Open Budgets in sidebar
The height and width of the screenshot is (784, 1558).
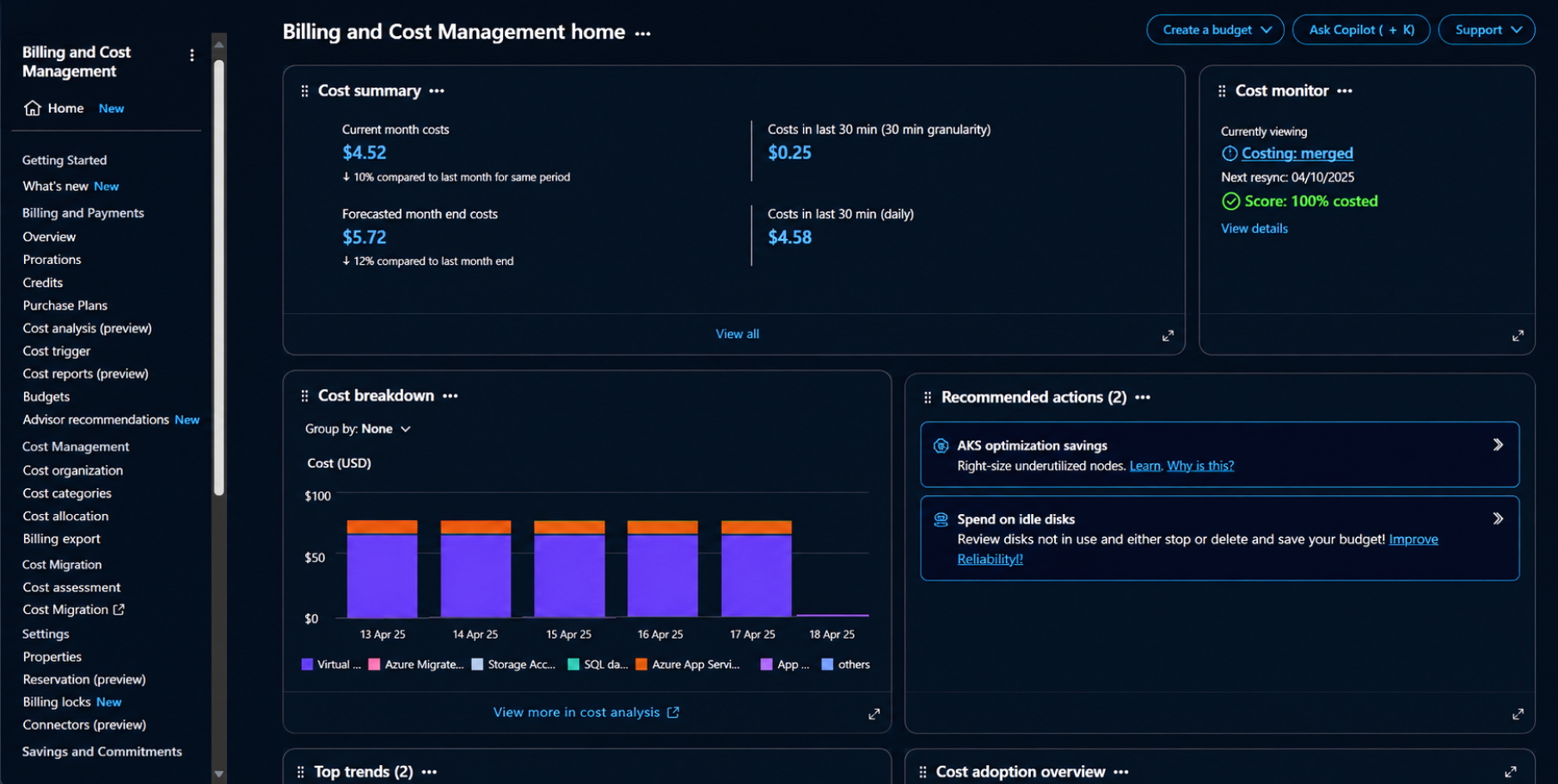46,396
